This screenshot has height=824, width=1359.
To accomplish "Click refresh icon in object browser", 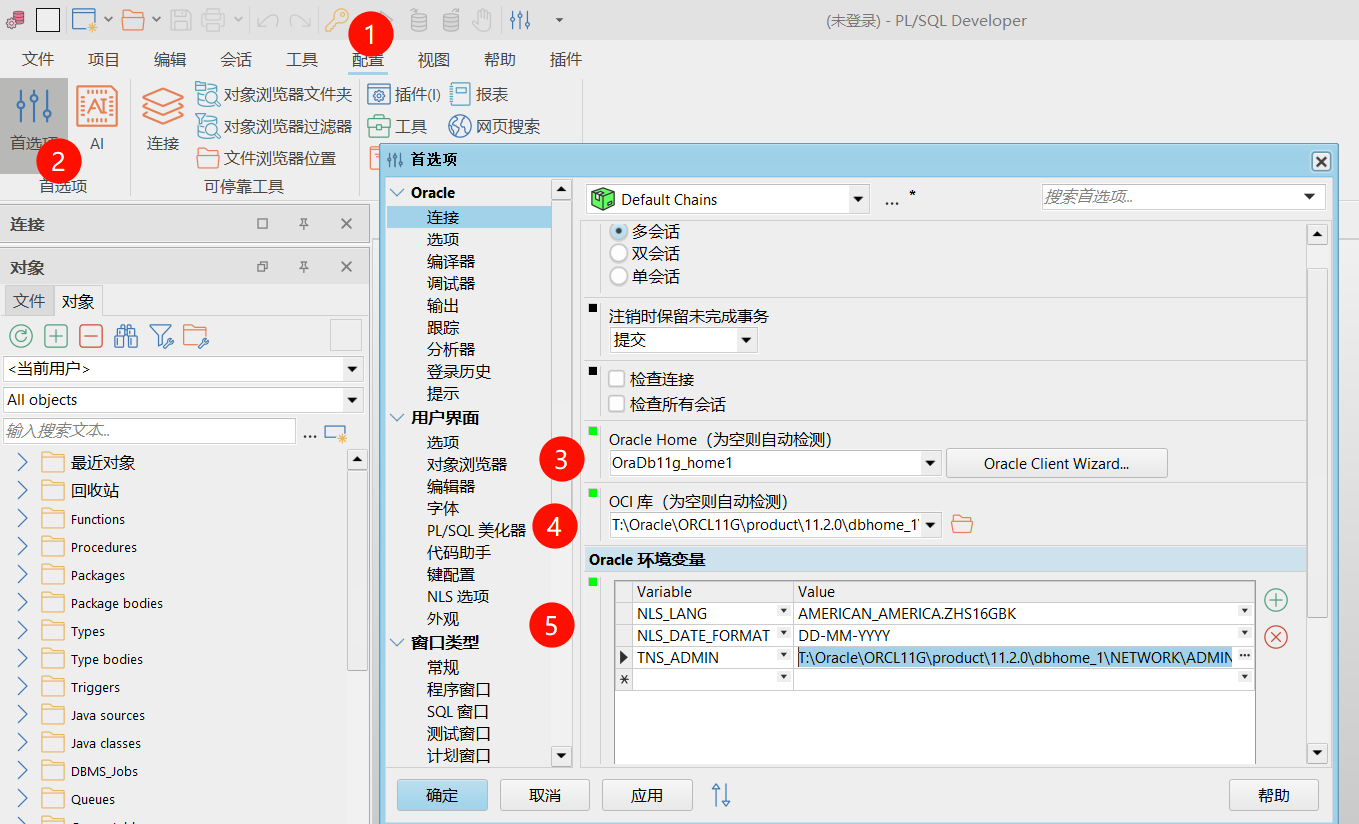I will [x=20, y=336].
